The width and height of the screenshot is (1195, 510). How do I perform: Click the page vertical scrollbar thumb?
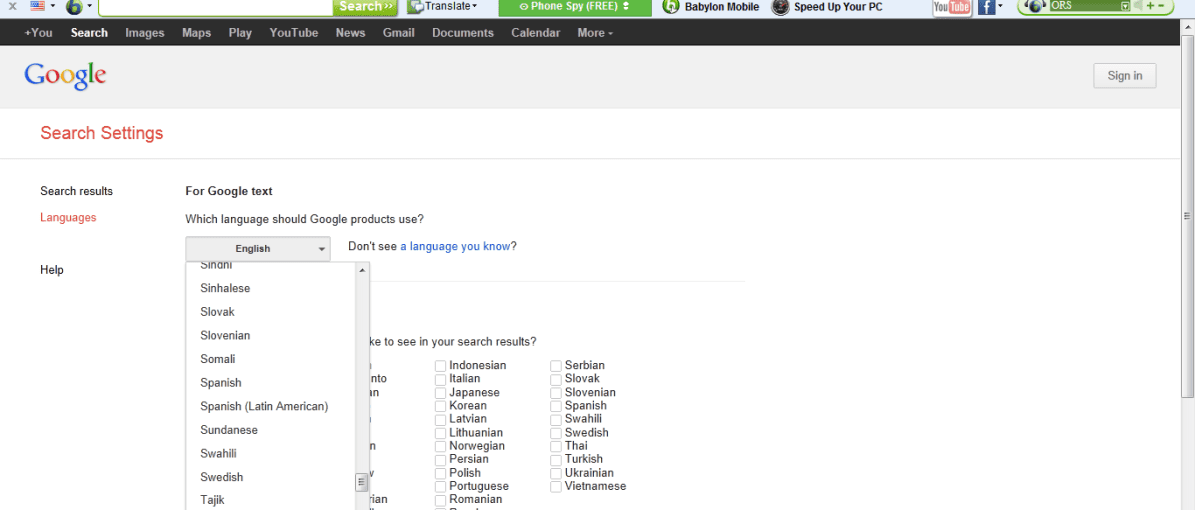pos(1187,215)
